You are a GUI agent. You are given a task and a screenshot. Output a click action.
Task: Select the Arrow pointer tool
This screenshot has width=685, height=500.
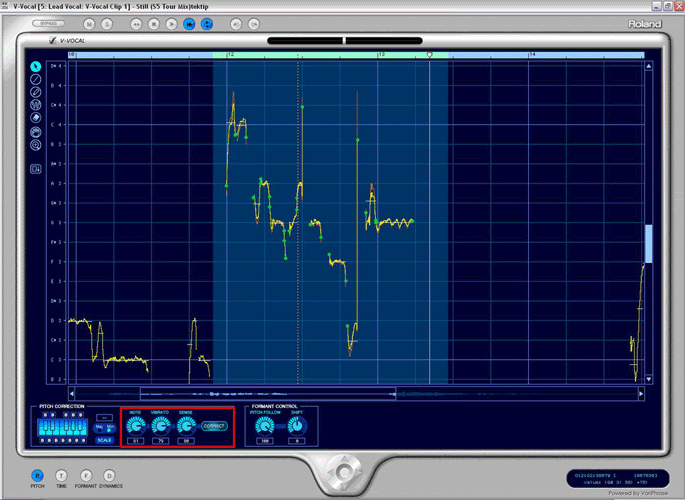coord(36,66)
